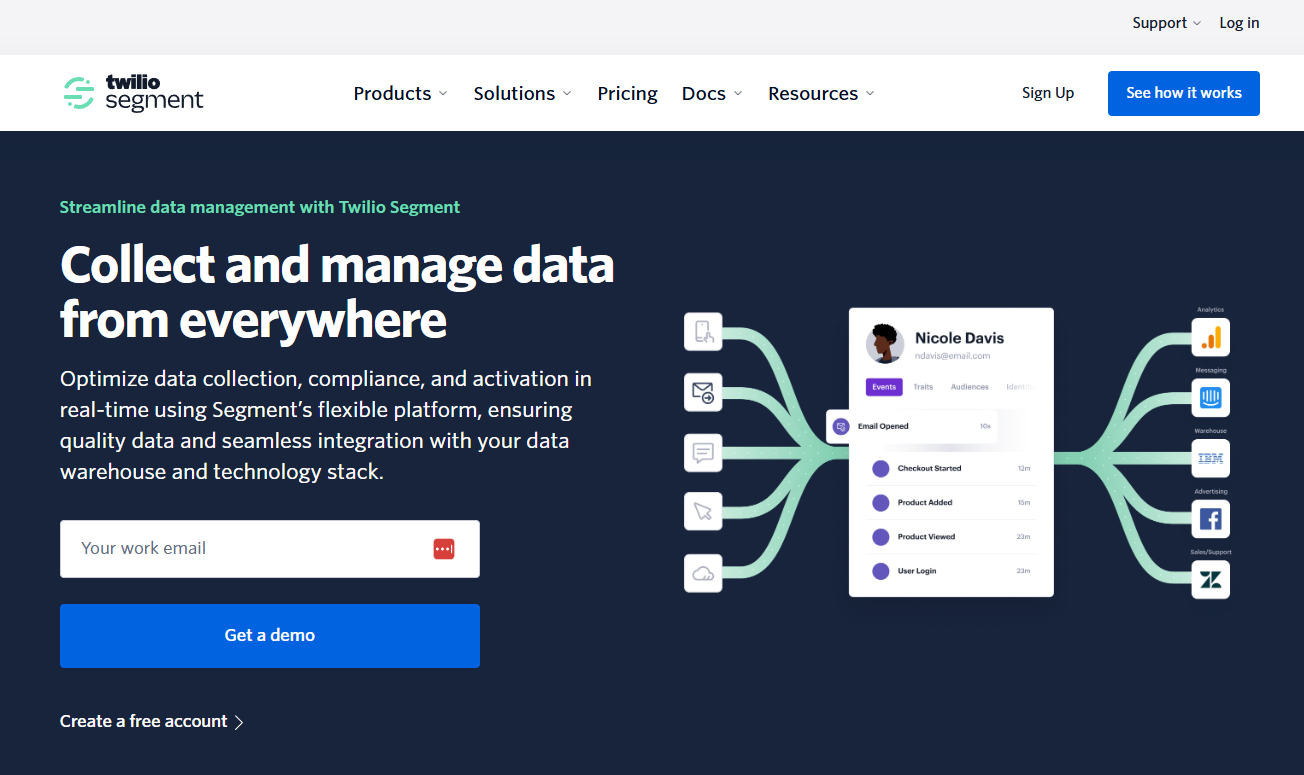
Task: Click the Warehouse label above IBM
Action: pyautogui.click(x=1210, y=431)
